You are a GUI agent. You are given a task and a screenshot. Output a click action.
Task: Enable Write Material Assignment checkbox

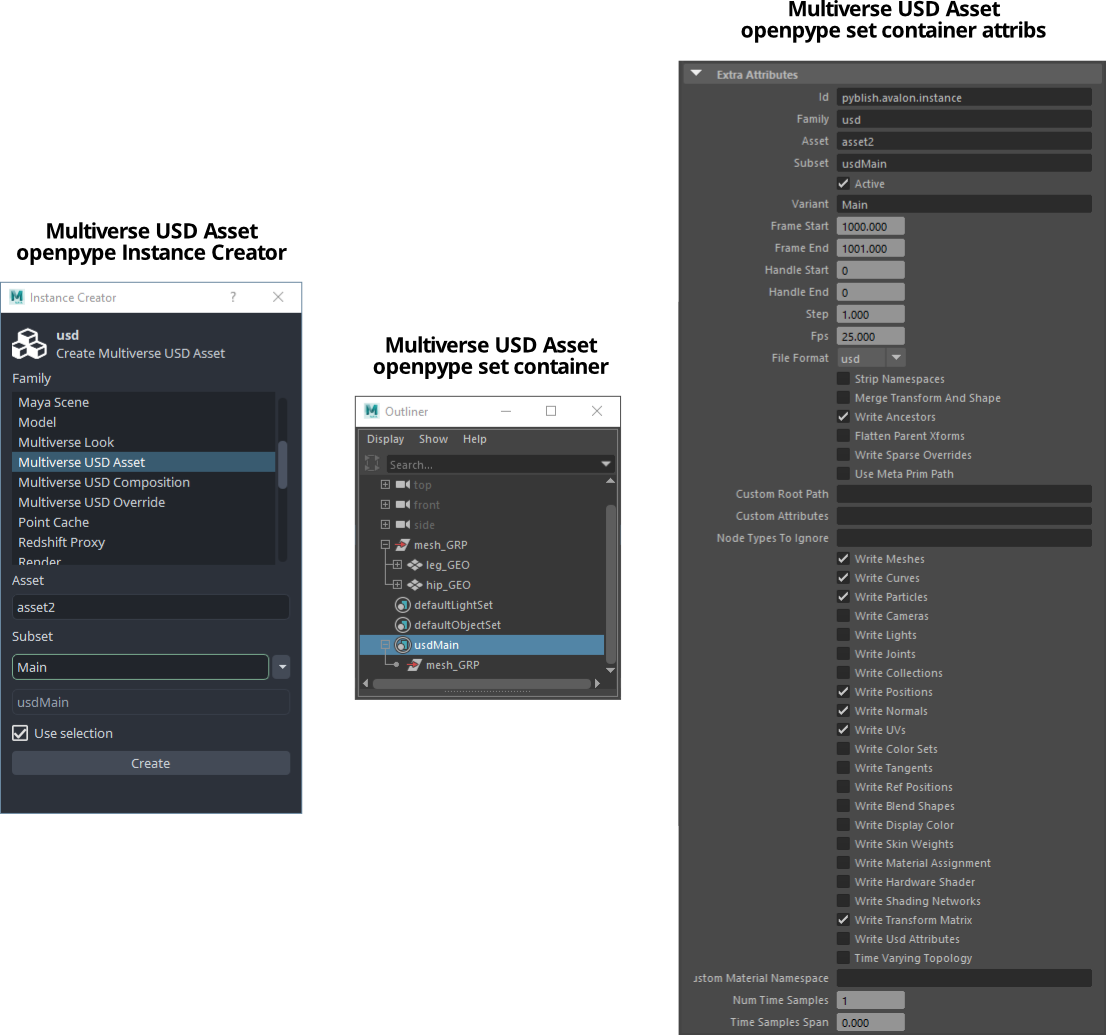[x=843, y=863]
